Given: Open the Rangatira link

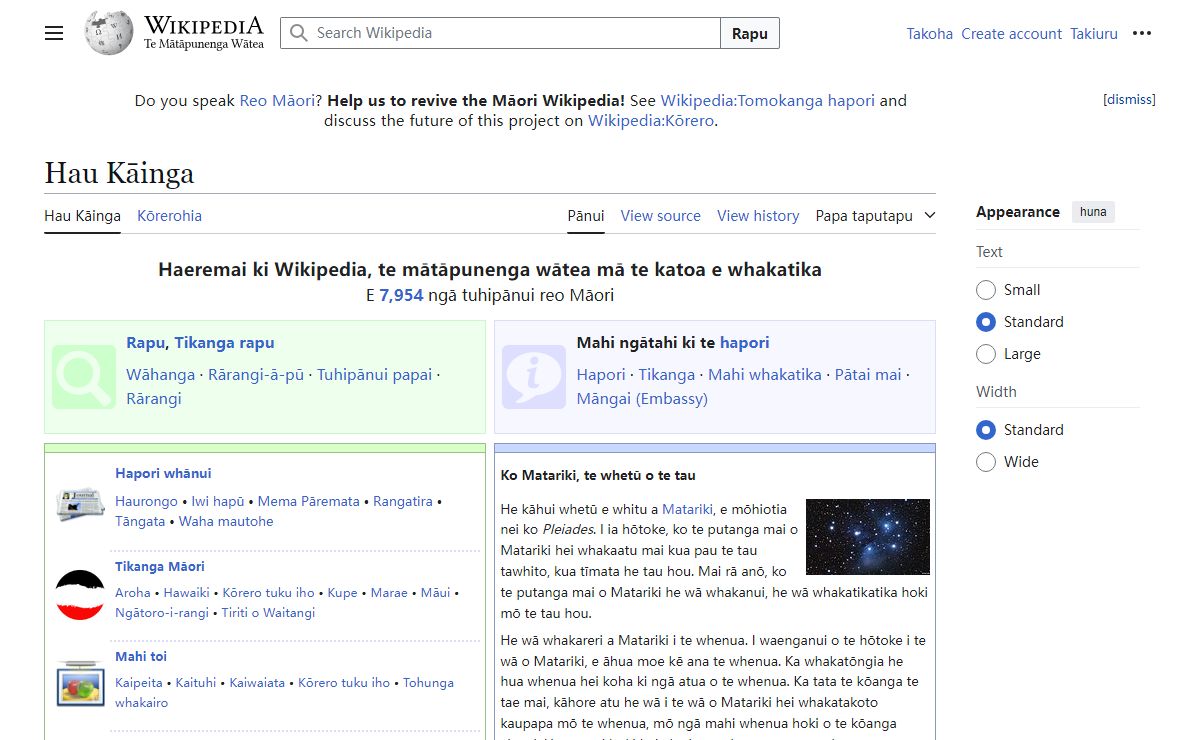Looking at the screenshot, I should tap(403, 501).
